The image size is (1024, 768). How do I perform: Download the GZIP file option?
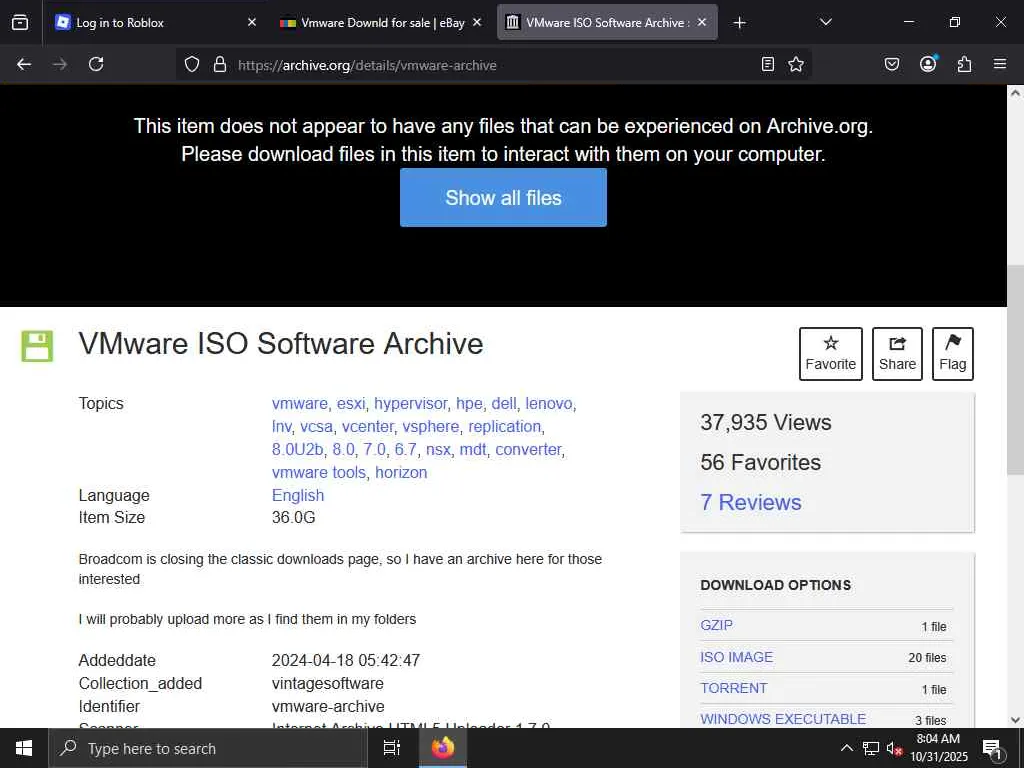pos(716,625)
